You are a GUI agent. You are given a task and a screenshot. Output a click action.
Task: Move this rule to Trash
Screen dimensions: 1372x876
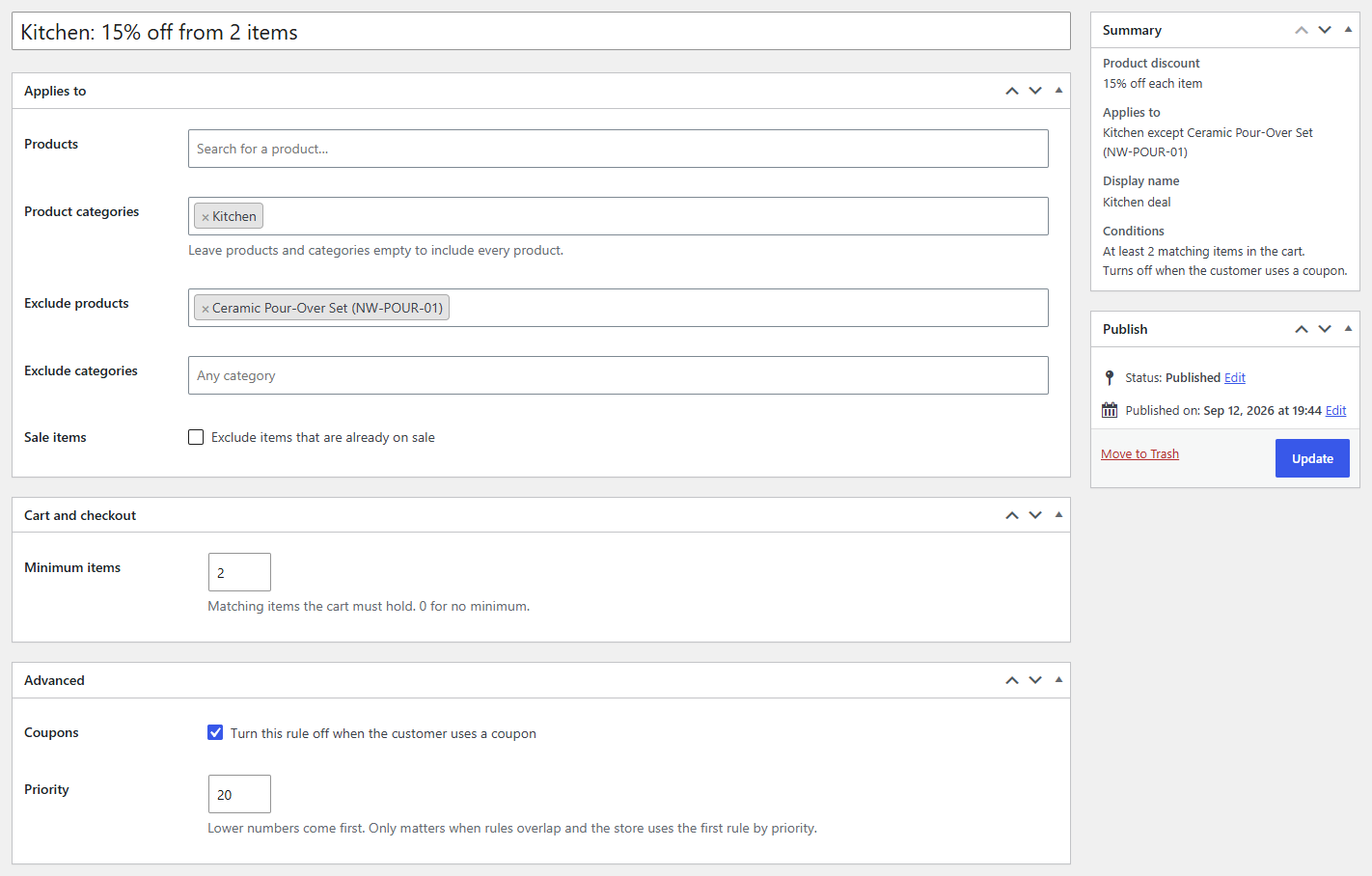point(1139,454)
